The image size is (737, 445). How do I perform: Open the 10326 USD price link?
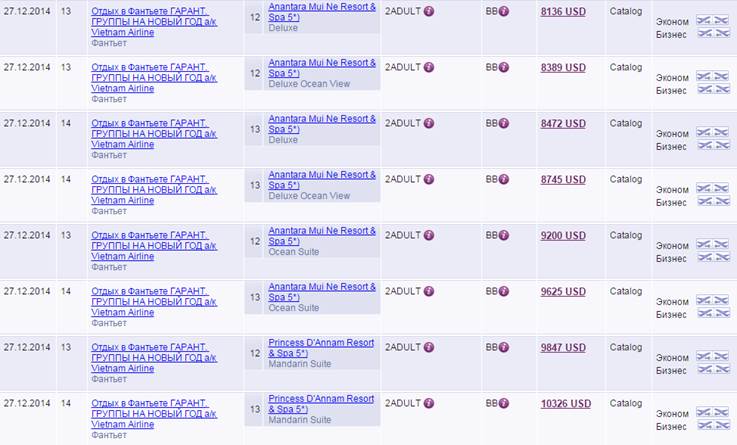(565, 404)
